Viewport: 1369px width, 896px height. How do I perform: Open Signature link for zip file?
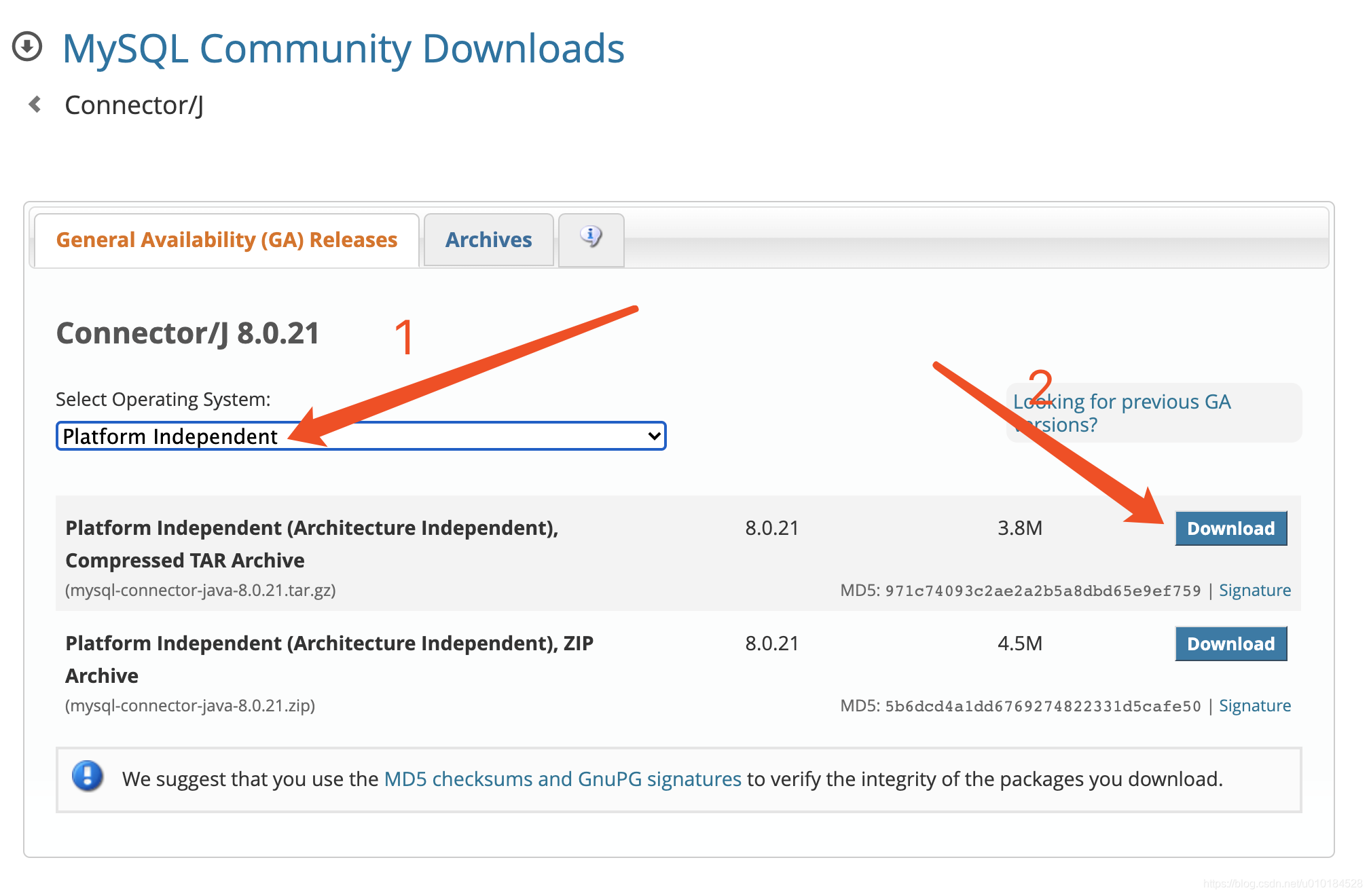(1254, 705)
